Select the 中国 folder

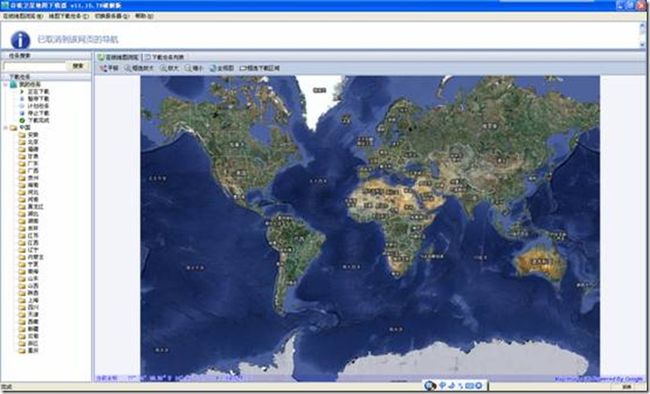click(x=24, y=127)
